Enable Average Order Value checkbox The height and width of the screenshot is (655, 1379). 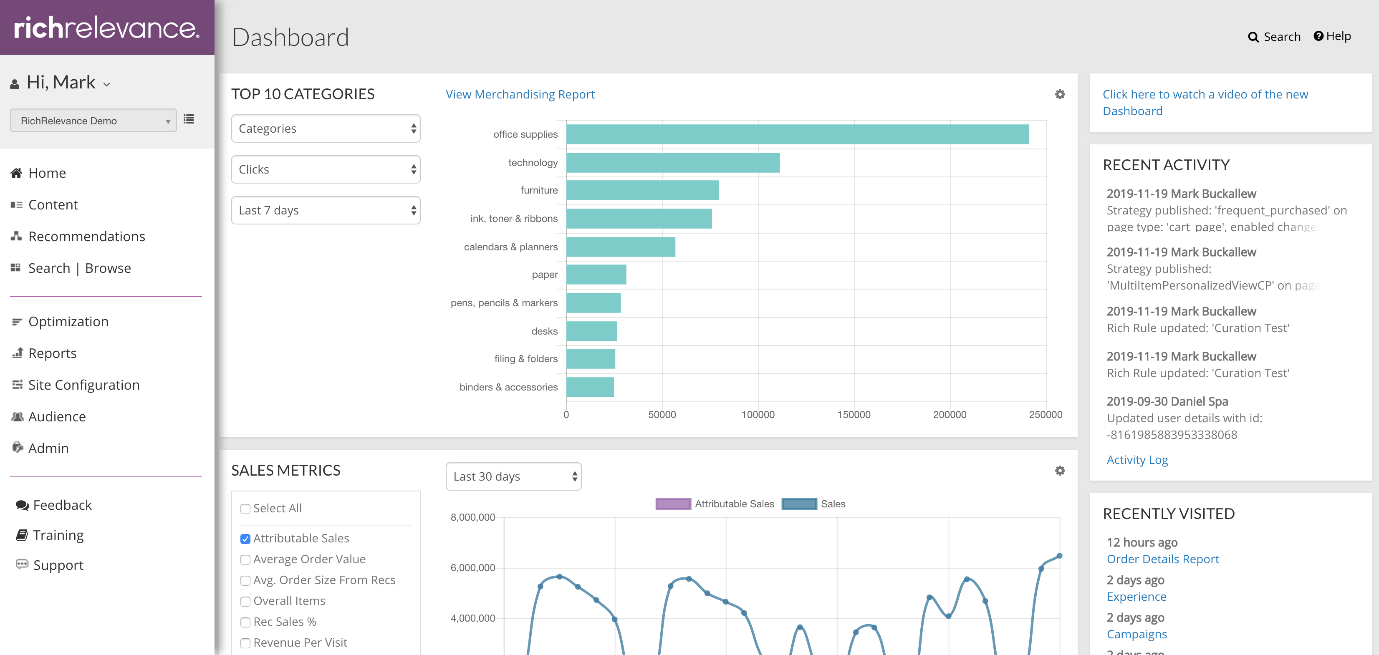click(245, 560)
